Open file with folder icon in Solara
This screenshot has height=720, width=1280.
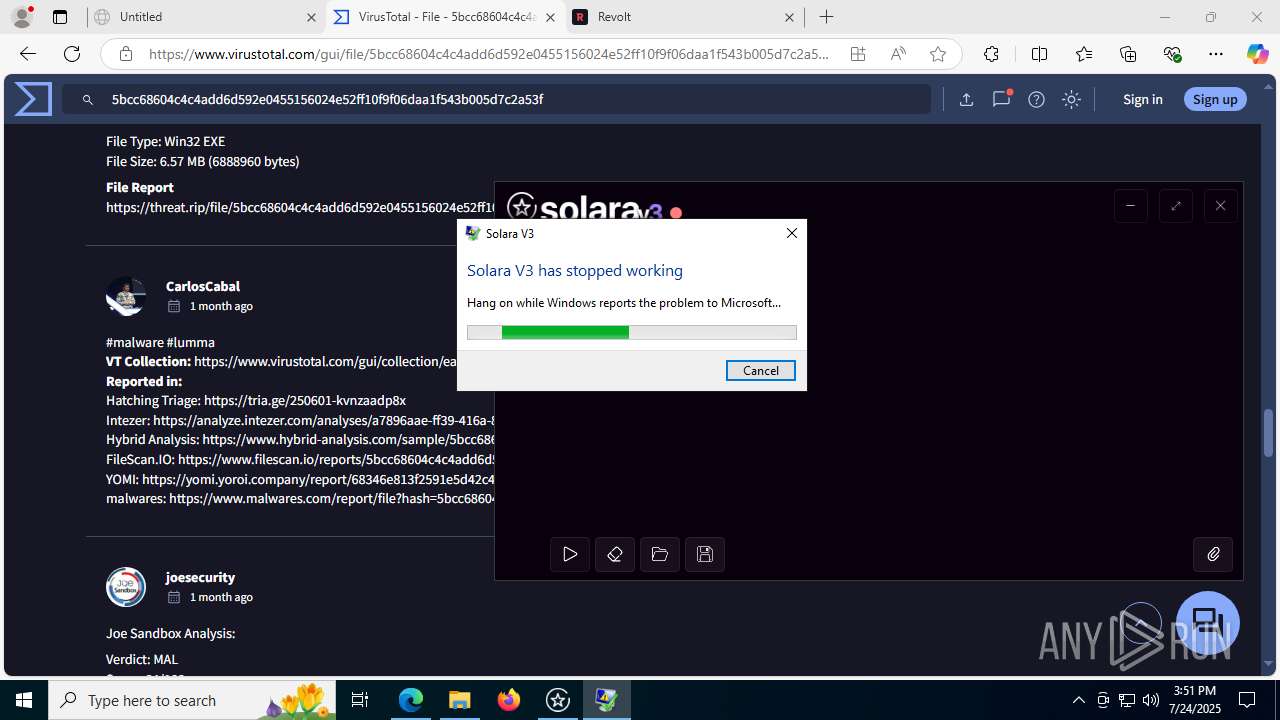[660, 554]
